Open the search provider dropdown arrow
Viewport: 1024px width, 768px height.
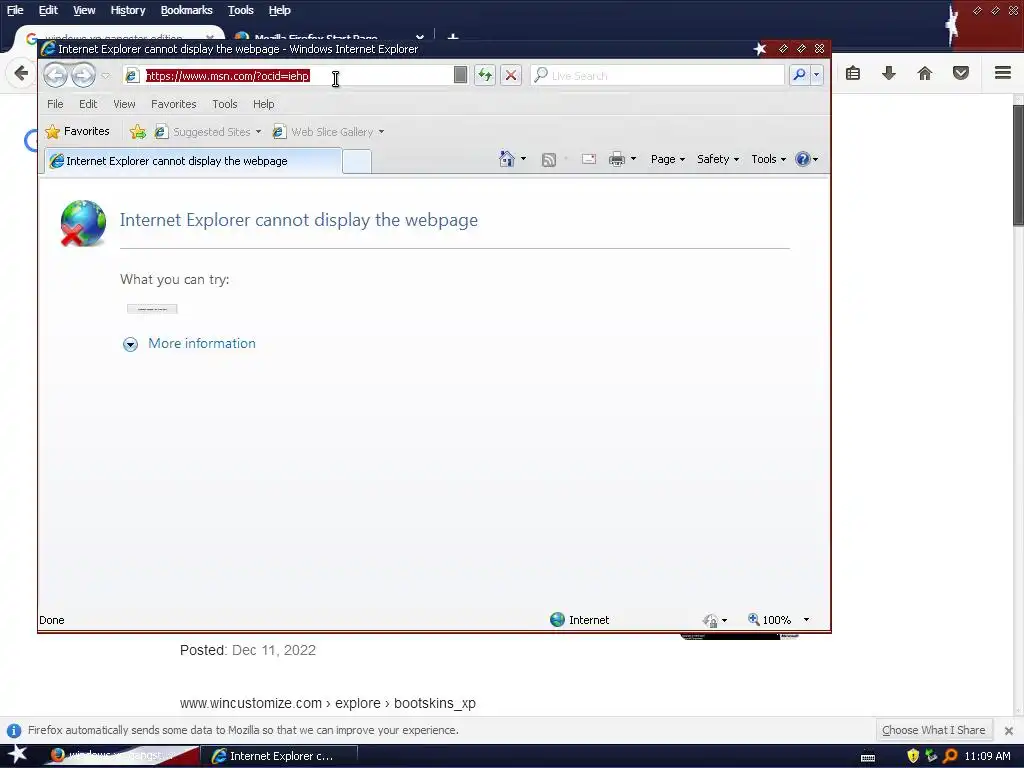816,75
